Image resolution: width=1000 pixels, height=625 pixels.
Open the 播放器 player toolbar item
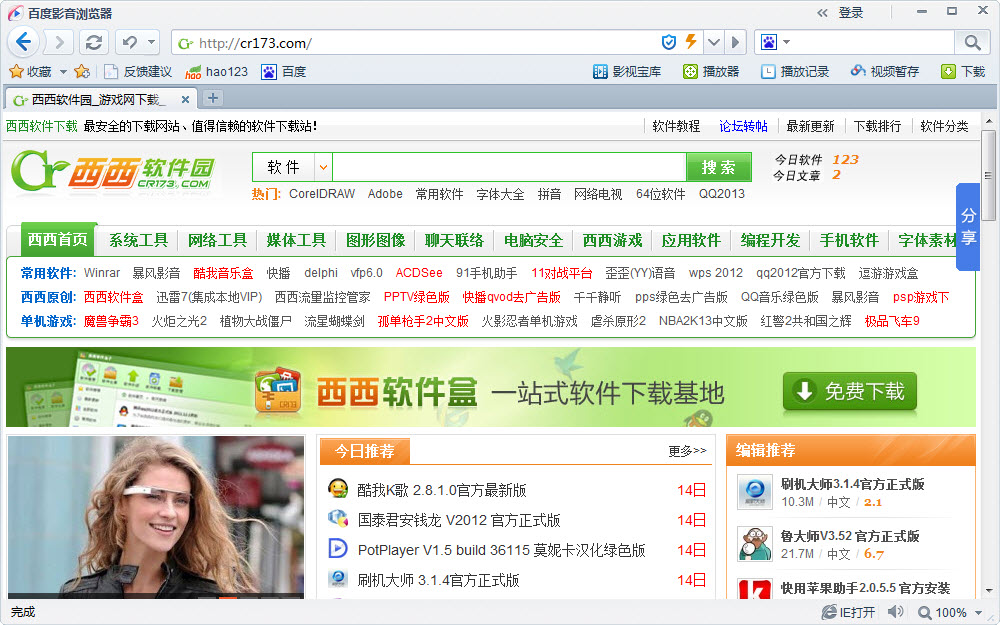710,71
